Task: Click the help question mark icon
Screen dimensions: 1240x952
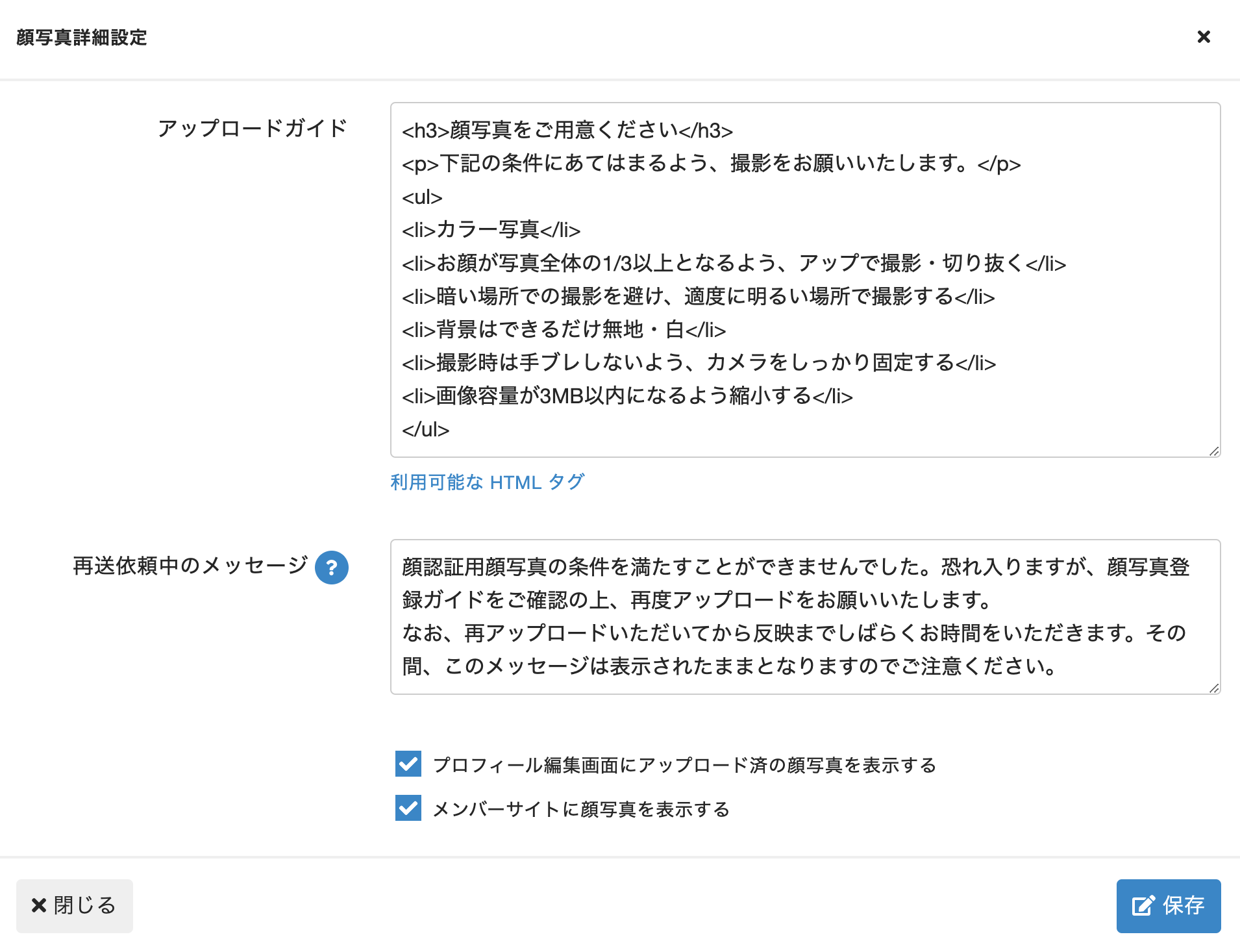Action: pyautogui.click(x=331, y=568)
